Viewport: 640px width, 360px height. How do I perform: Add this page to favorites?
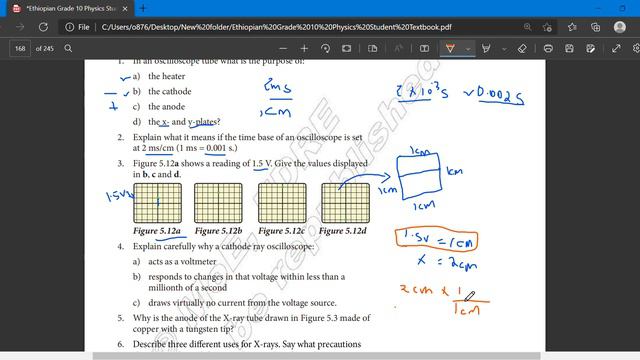point(547,27)
